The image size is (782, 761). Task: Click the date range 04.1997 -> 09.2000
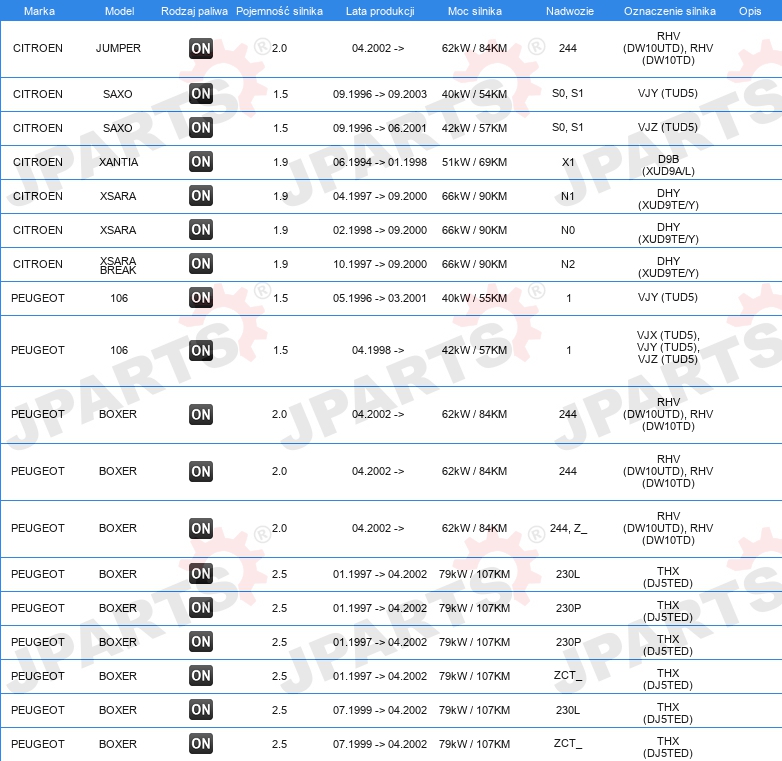[380, 196]
